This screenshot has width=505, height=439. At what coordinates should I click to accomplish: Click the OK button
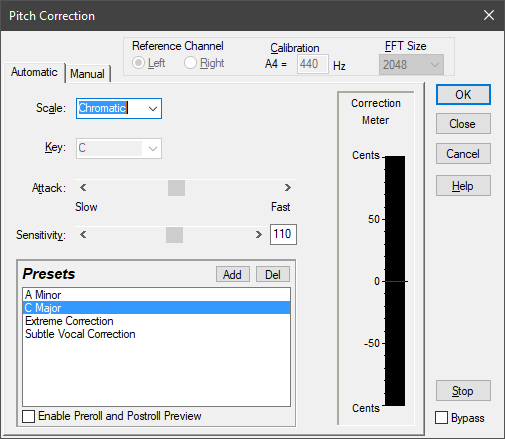463,95
